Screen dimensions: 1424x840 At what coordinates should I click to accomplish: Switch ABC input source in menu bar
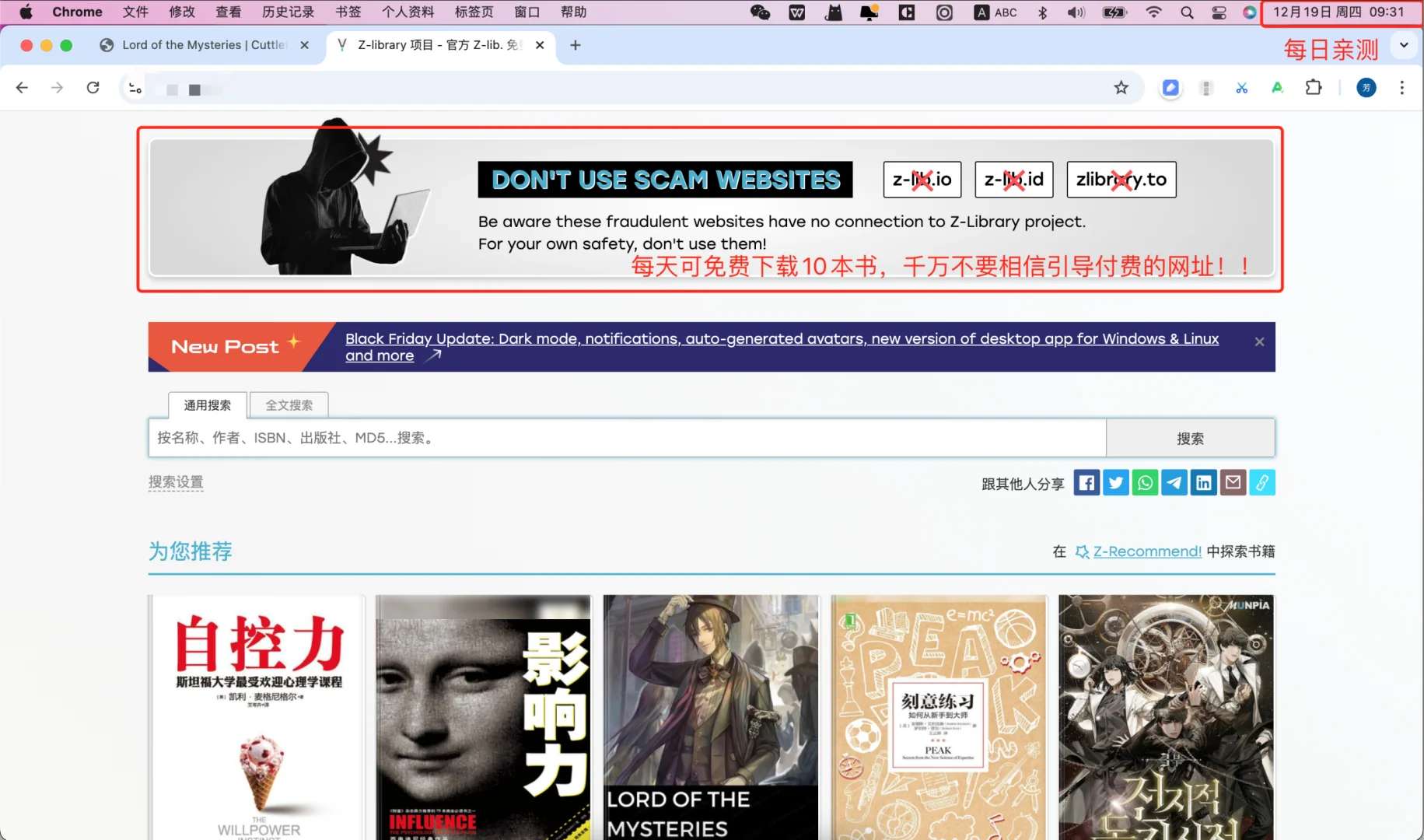996,12
